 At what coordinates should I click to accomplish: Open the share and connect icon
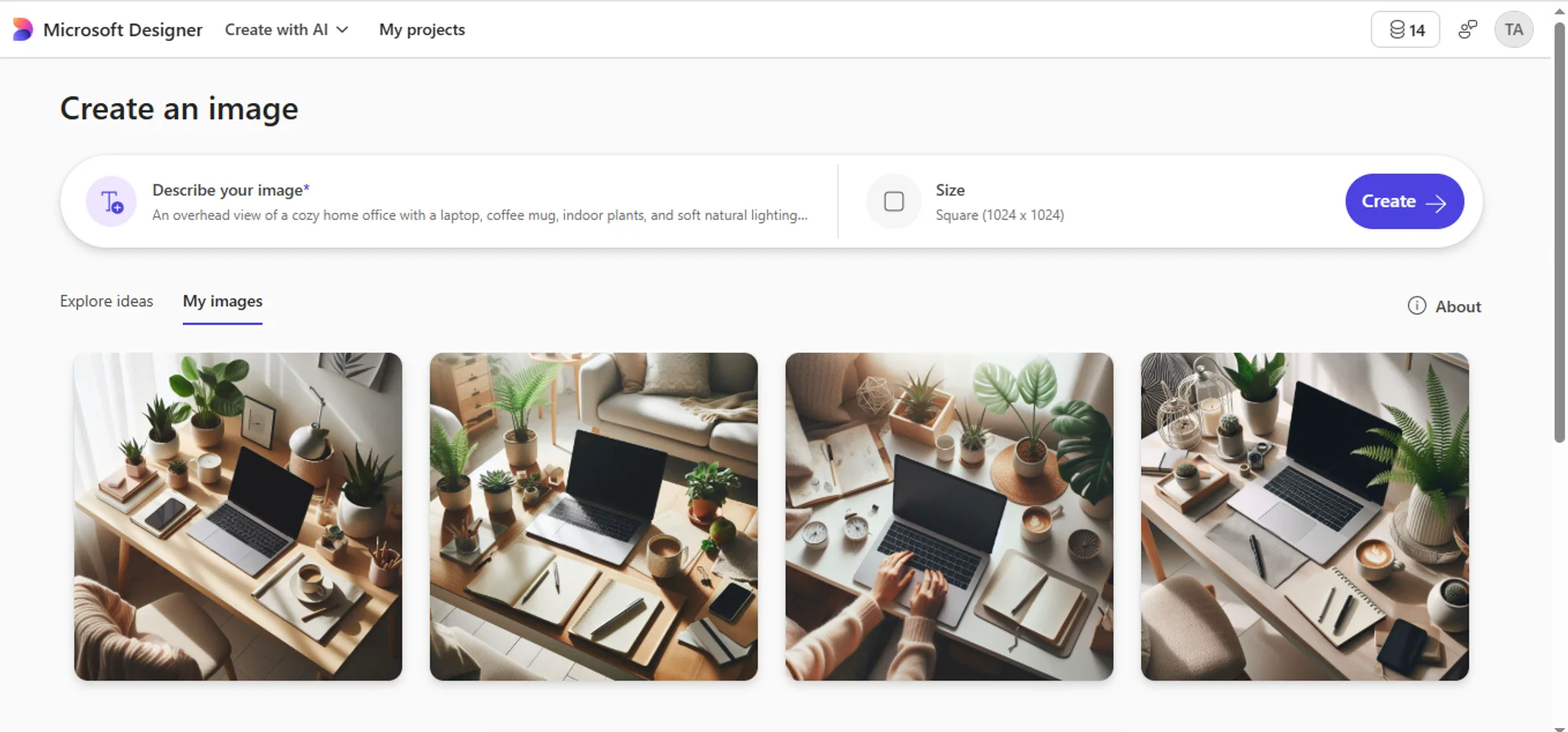click(x=1468, y=29)
